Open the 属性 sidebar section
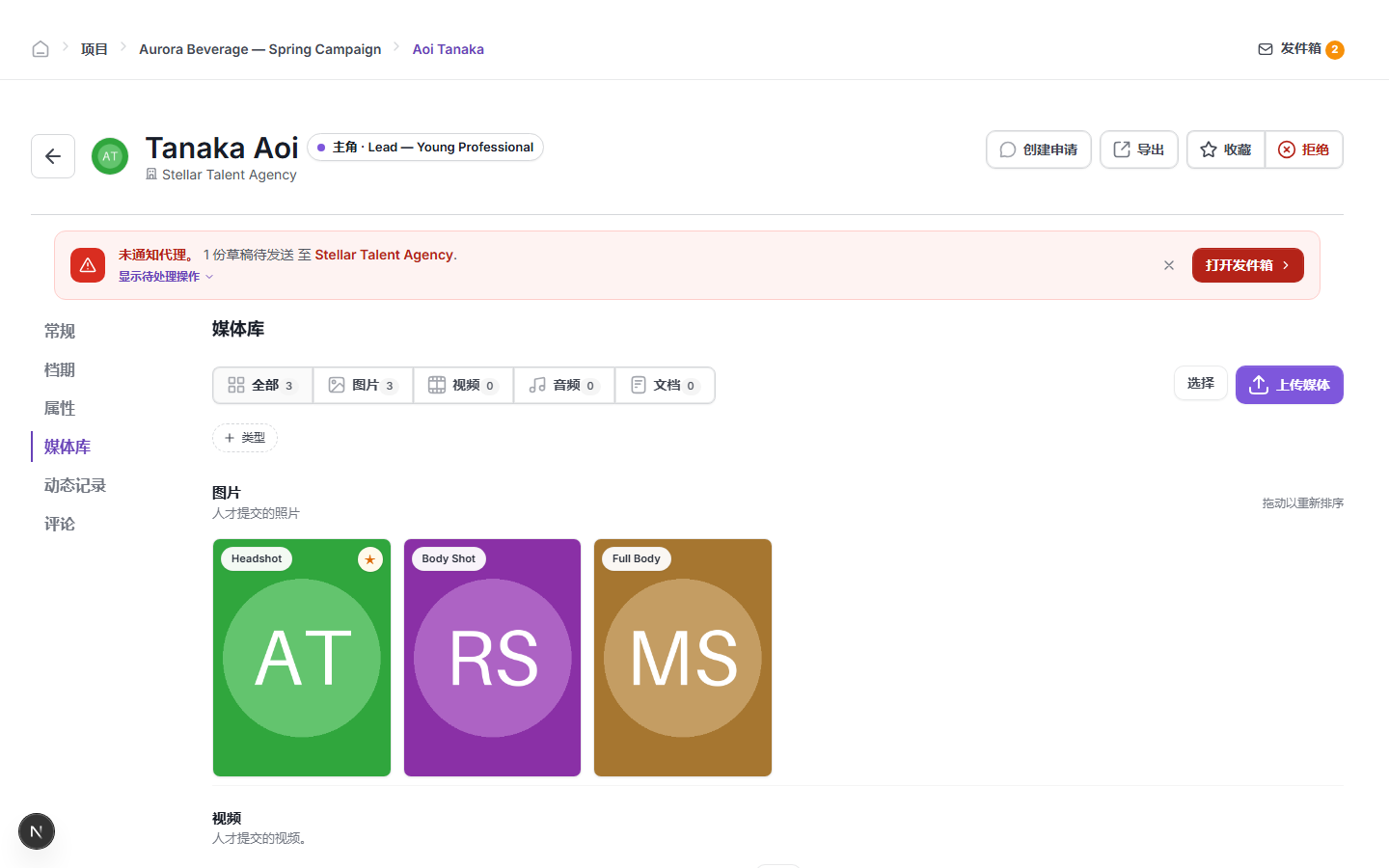 [60, 408]
